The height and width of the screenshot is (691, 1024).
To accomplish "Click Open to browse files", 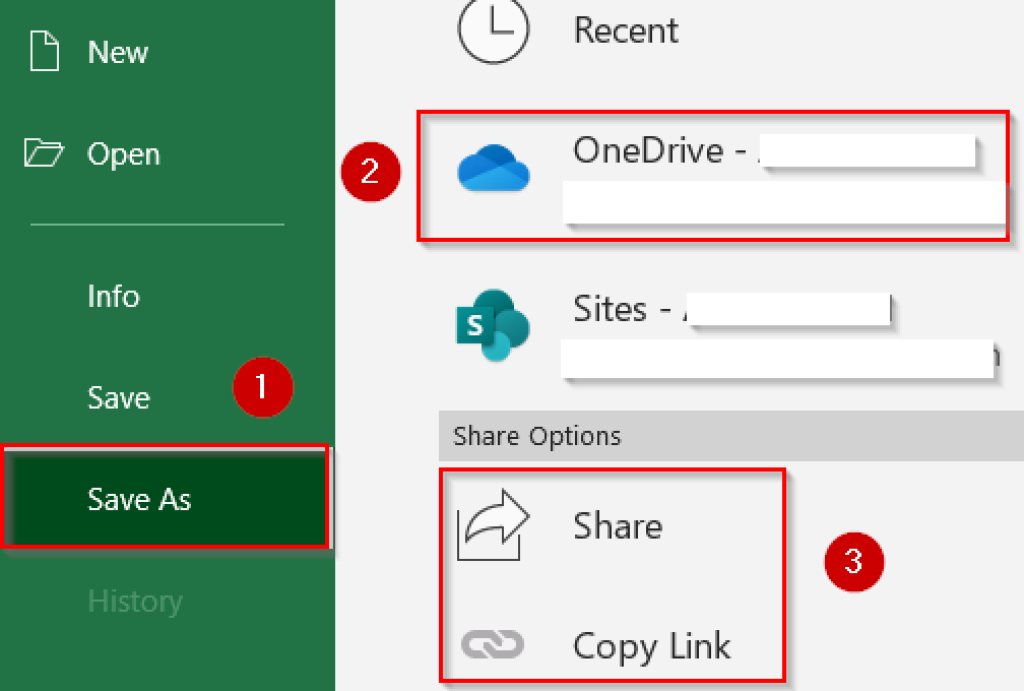I will coord(124,154).
